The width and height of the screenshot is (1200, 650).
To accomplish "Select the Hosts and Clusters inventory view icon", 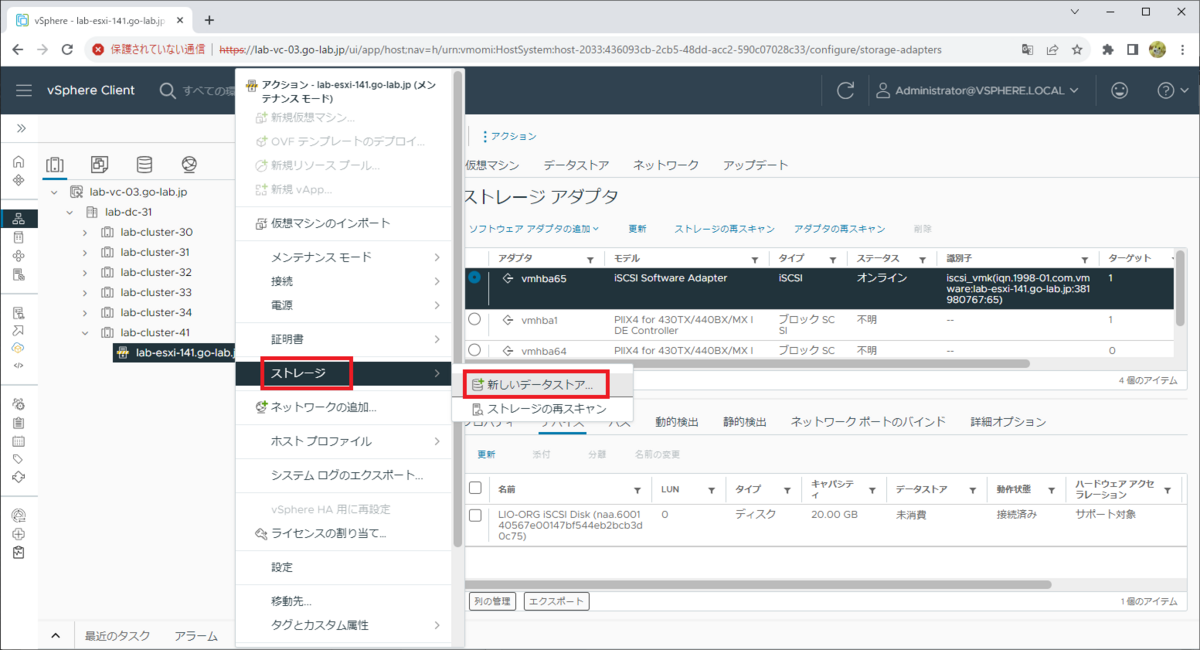I will [x=56, y=165].
